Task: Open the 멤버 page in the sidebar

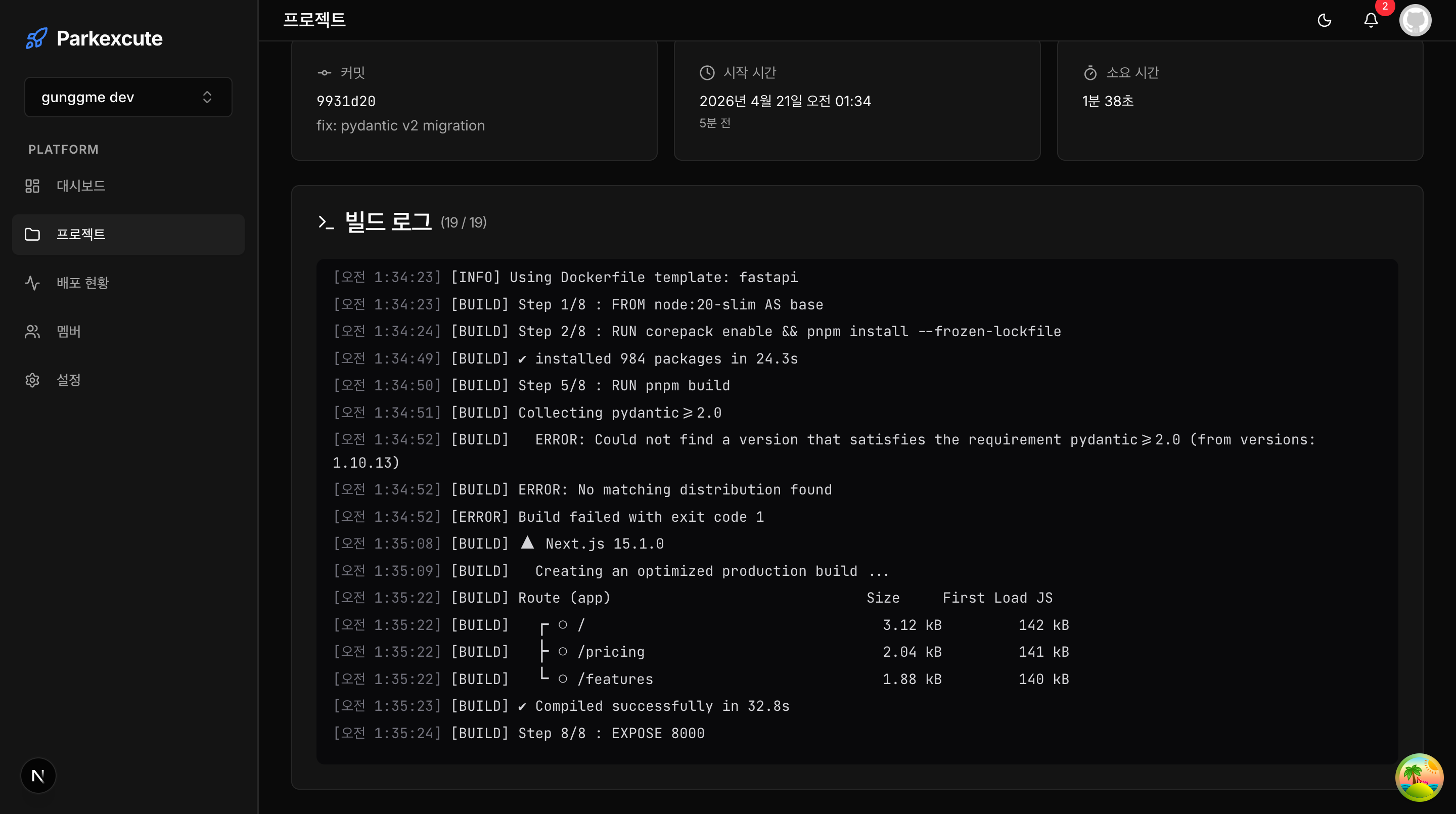Action: 68,331
